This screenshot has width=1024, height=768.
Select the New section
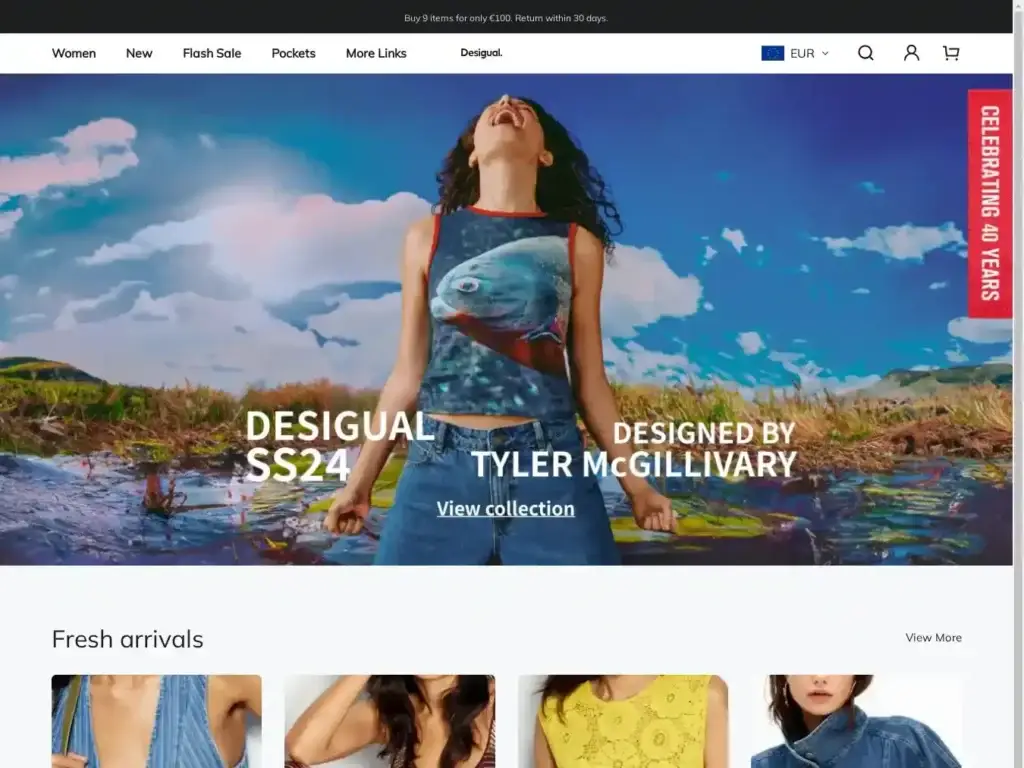coord(139,53)
